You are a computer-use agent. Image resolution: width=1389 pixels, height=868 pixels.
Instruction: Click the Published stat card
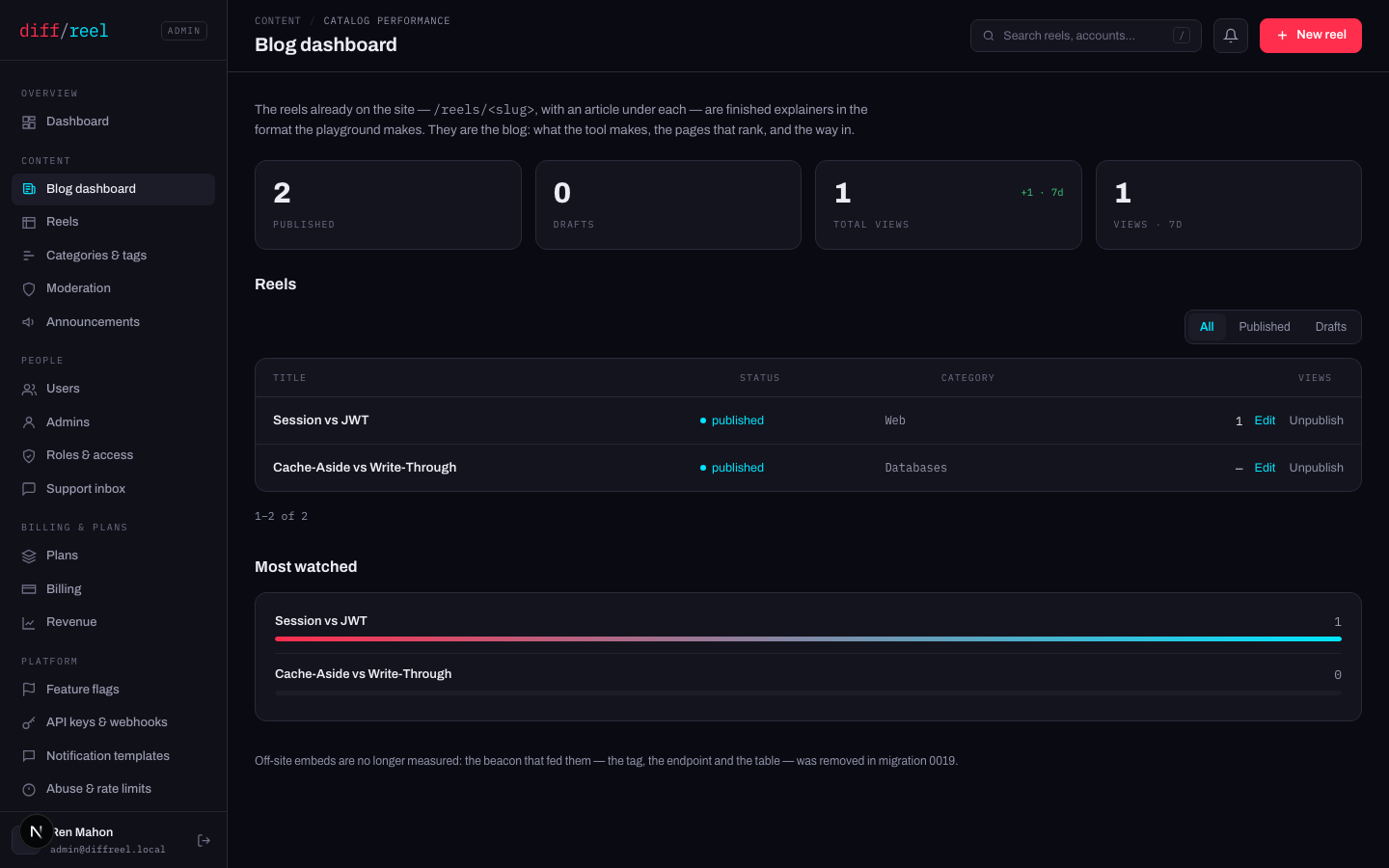[x=388, y=205]
